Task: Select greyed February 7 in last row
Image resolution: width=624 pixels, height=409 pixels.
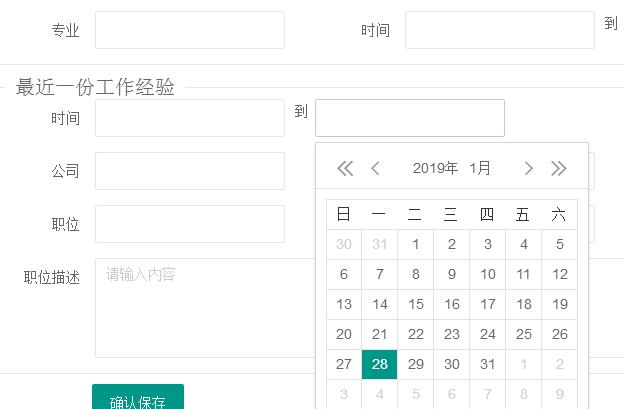Action: pos(488,394)
